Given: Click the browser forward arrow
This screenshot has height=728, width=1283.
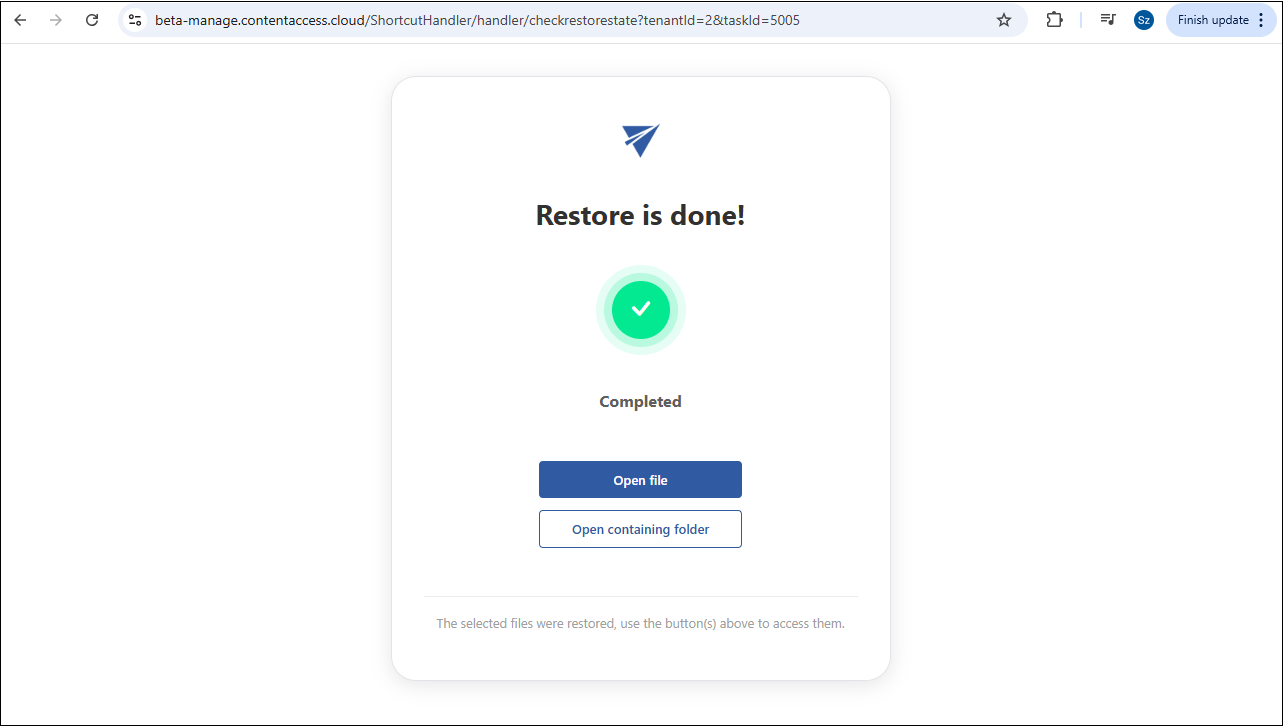Looking at the screenshot, I should pos(56,20).
